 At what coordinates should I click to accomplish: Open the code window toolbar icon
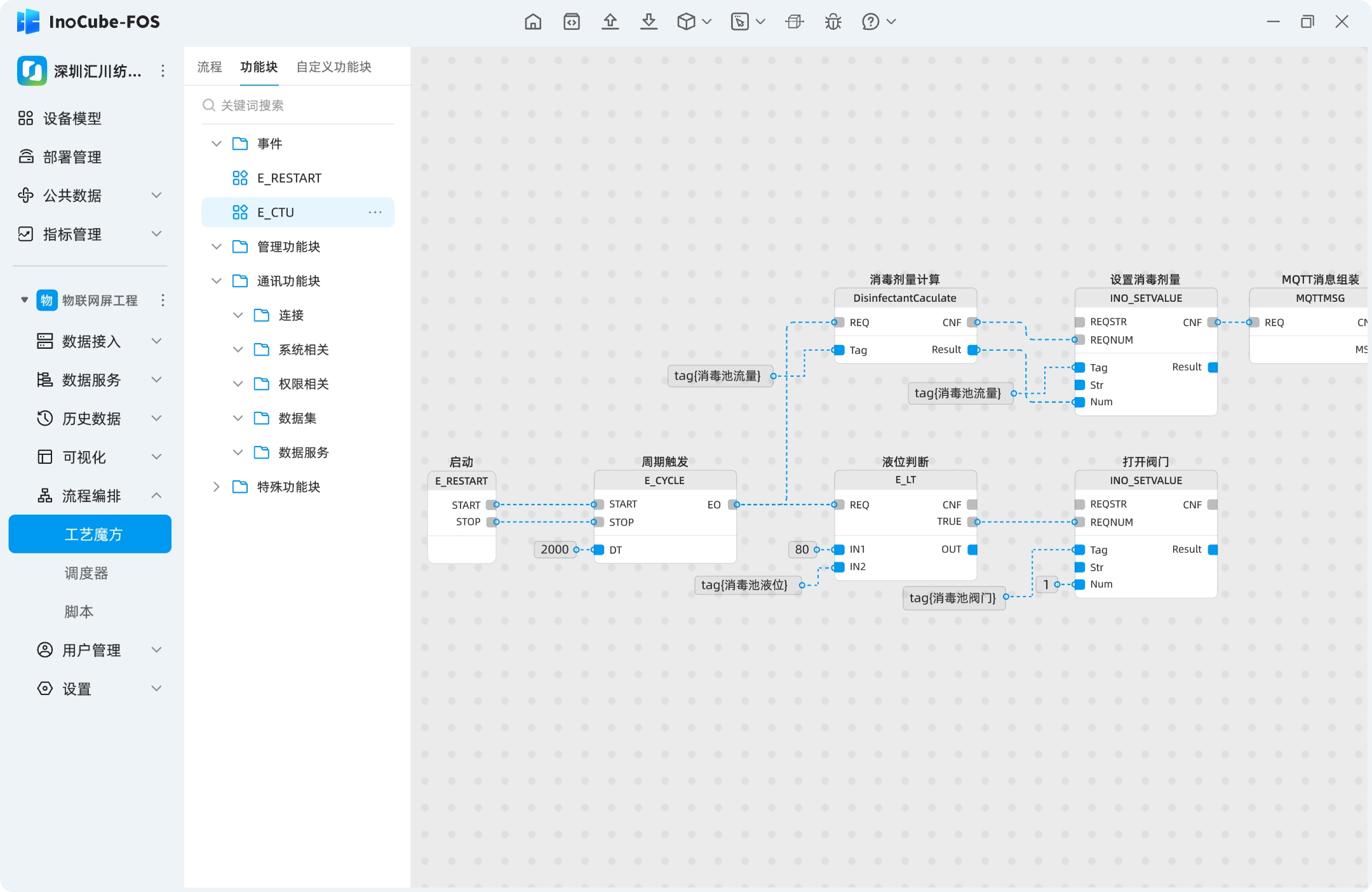[572, 22]
